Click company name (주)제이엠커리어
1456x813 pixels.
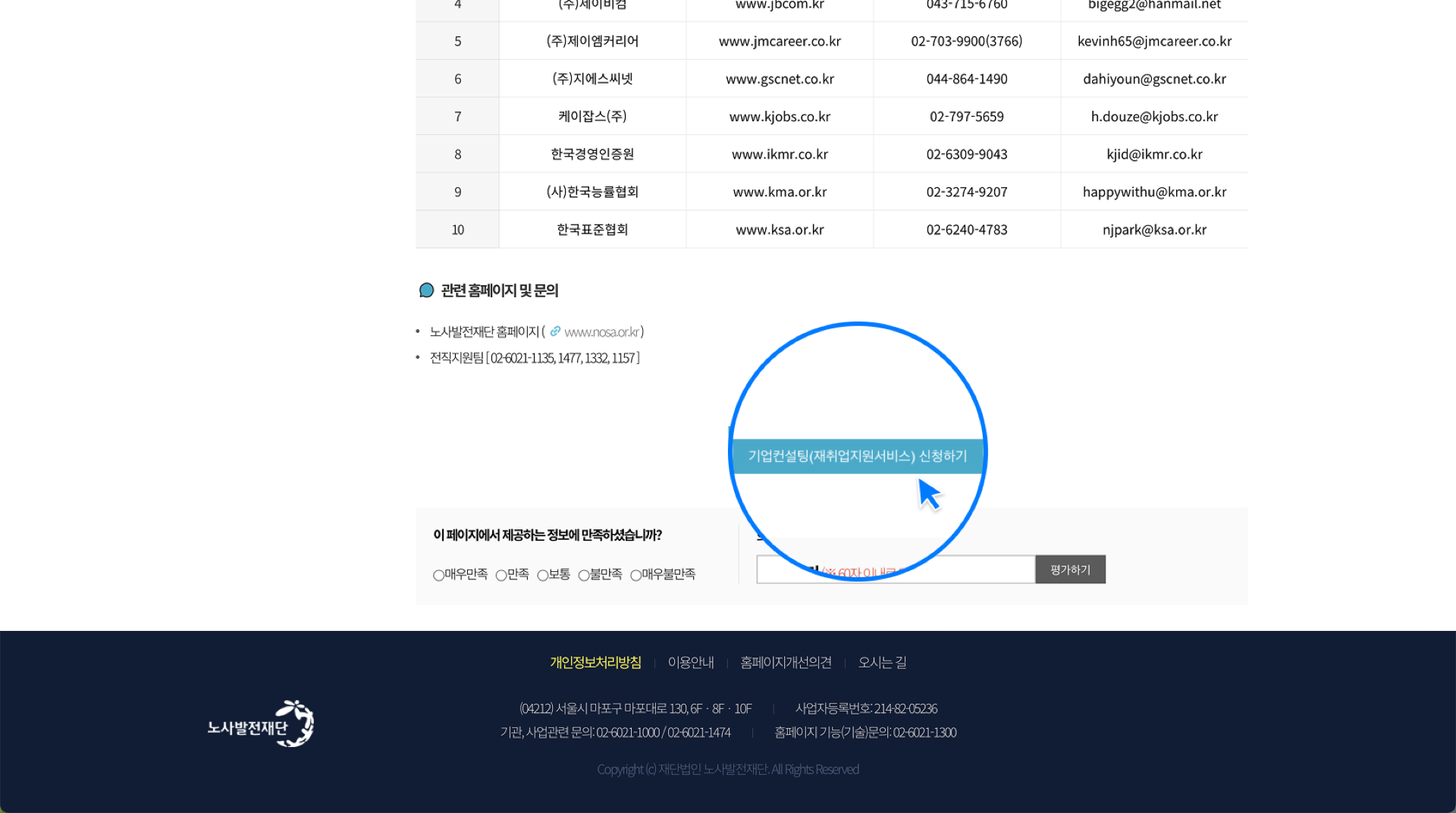[592, 41]
